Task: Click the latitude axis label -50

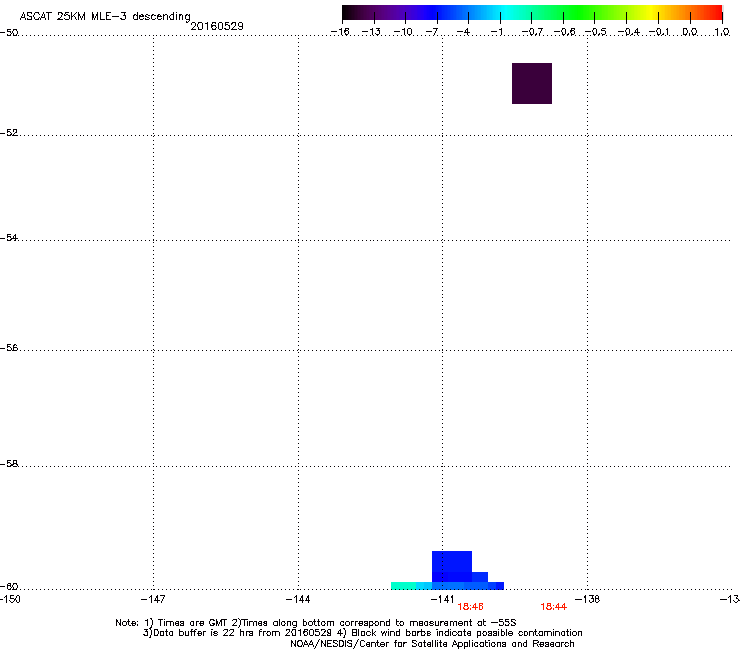Action: click(x=9, y=33)
